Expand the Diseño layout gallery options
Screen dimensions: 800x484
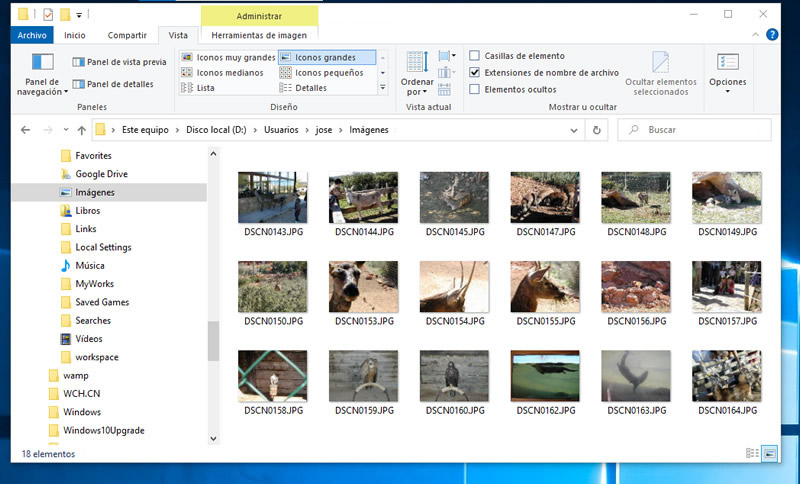click(x=384, y=88)
